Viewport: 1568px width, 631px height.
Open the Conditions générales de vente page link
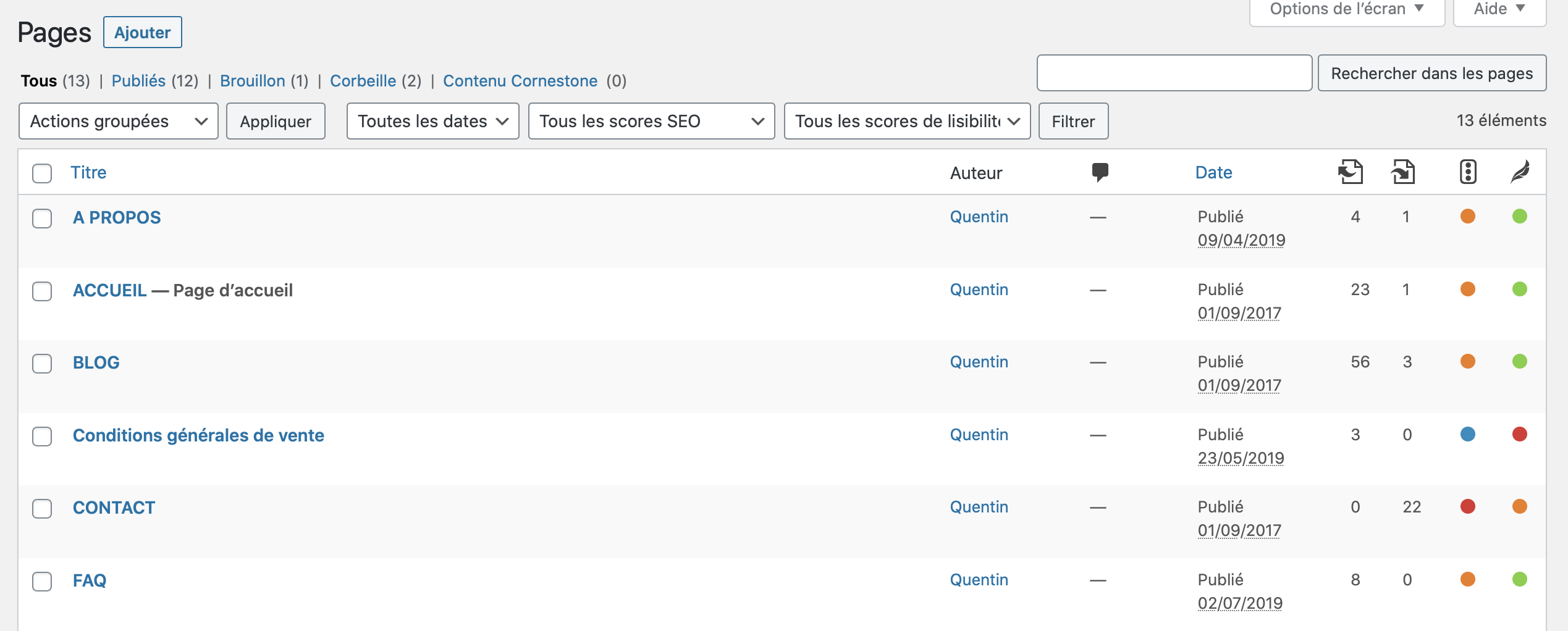coord(198,435)
